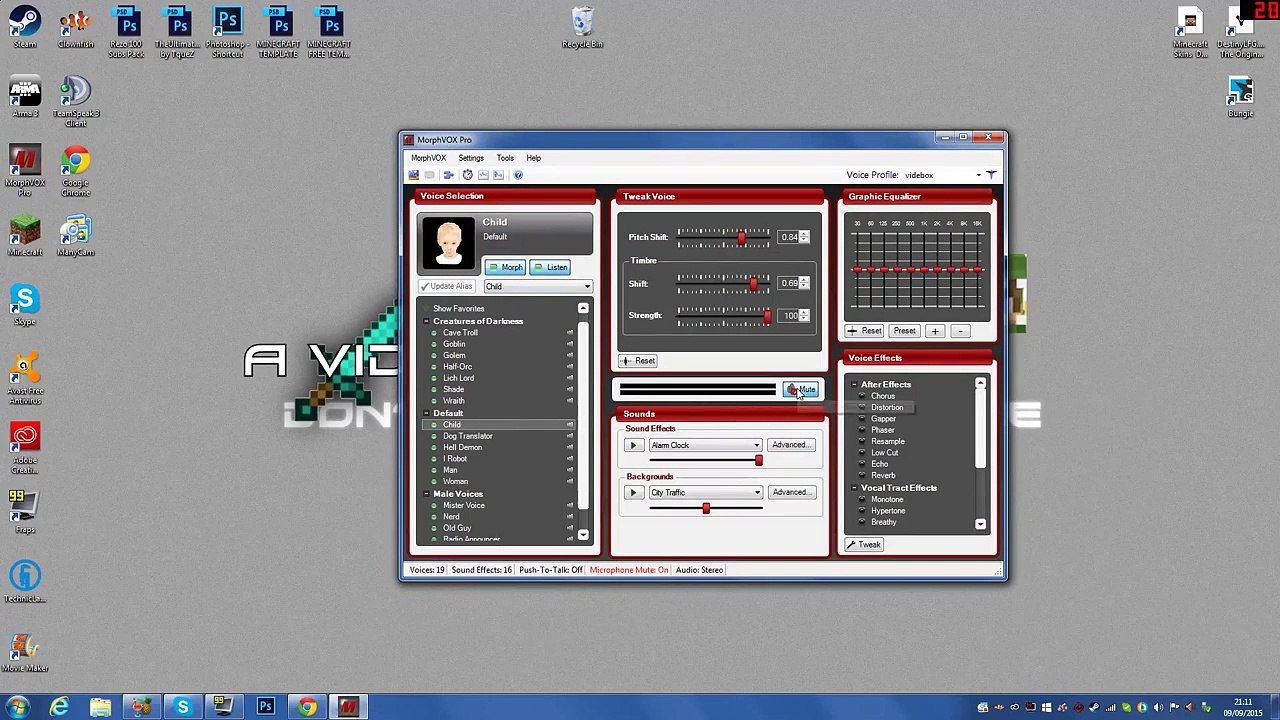Collapse the After Effects group
This screenshot has height=720, width=1280.
coord(854,385)
